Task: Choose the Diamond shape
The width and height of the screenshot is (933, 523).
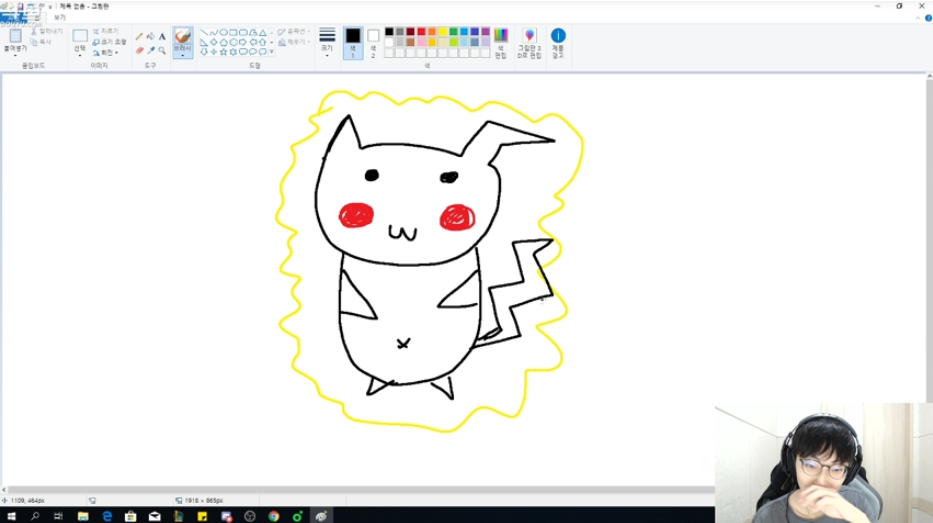Action: pos(214,42)
